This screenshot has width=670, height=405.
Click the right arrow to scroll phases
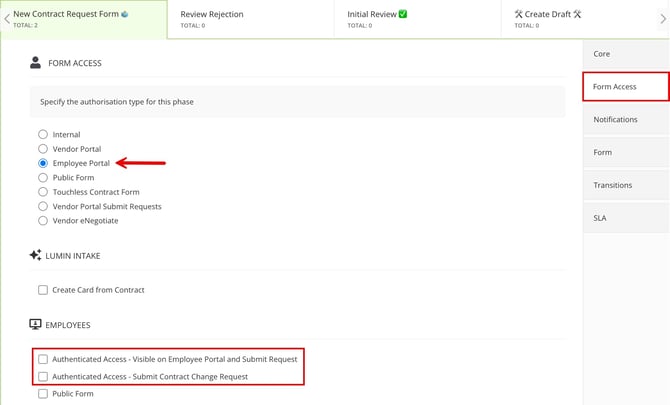coord(662,19)
